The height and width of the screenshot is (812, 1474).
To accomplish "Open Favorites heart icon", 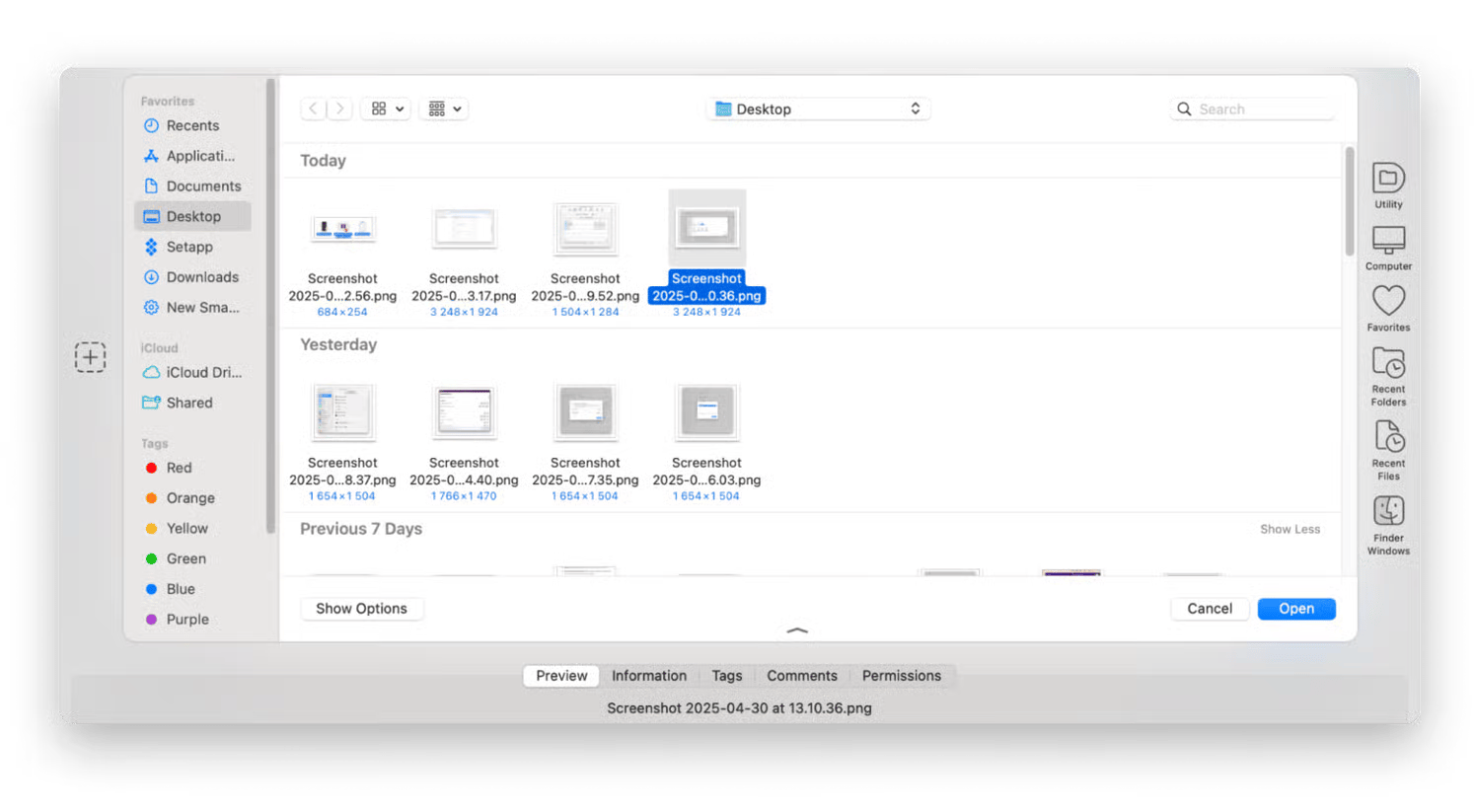I will tap(1388, 302).
